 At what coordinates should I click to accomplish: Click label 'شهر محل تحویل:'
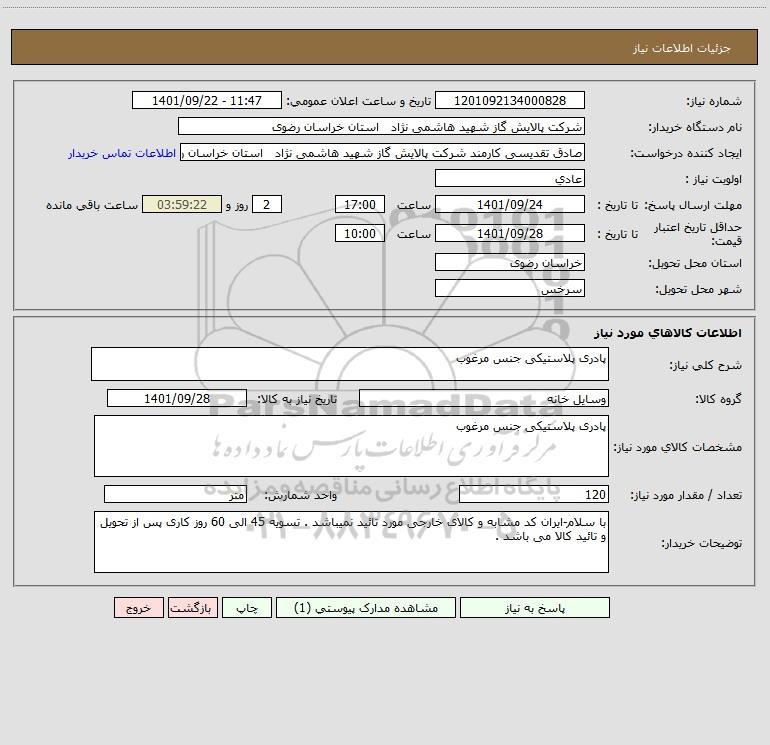pos(698,289)
